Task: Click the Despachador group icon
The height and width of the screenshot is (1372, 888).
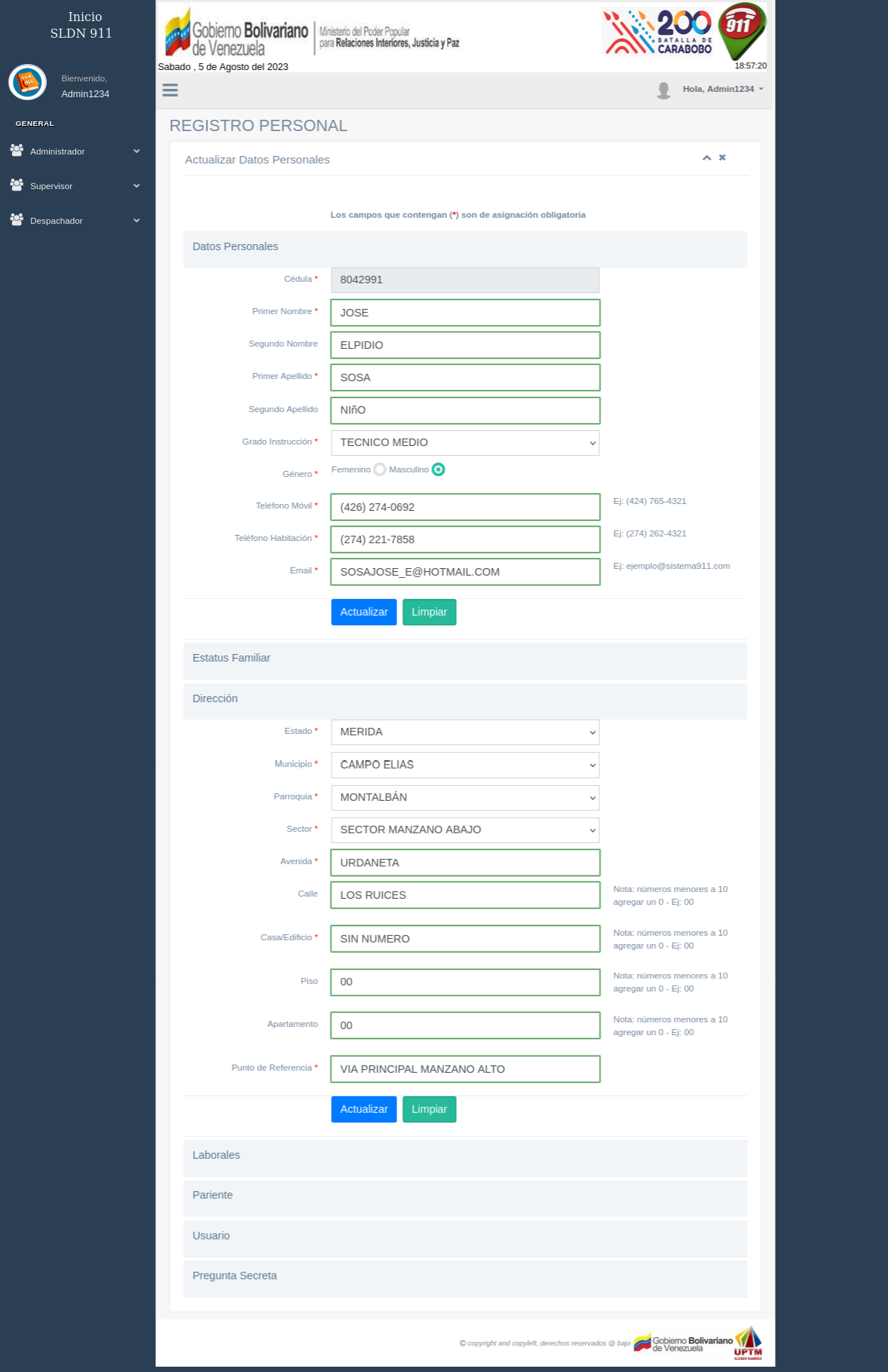Action: [17, 220]
